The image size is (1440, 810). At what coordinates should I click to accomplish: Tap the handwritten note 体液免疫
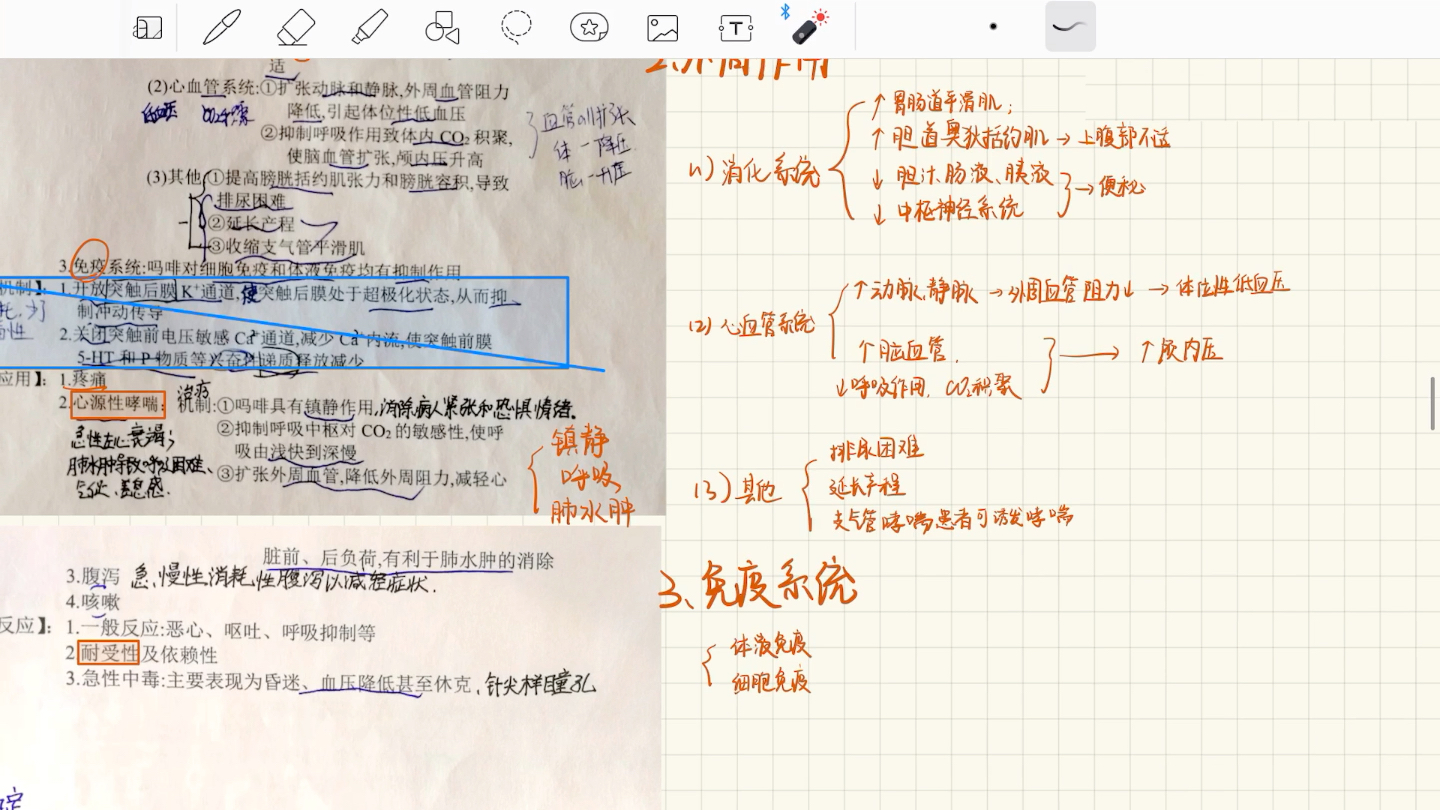coord(770,646)
